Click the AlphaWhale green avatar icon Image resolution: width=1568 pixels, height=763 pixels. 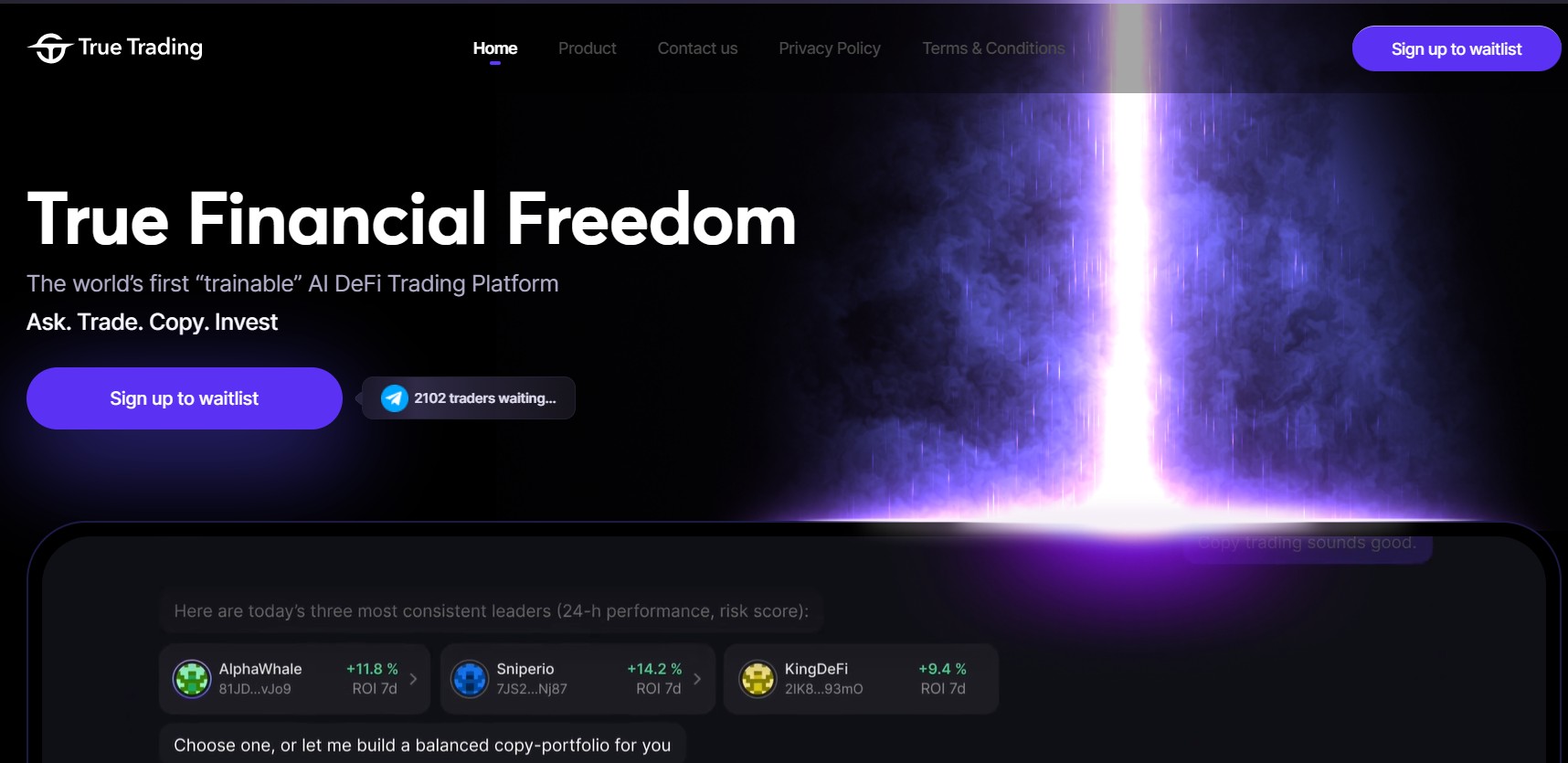(x=192, y=679)
